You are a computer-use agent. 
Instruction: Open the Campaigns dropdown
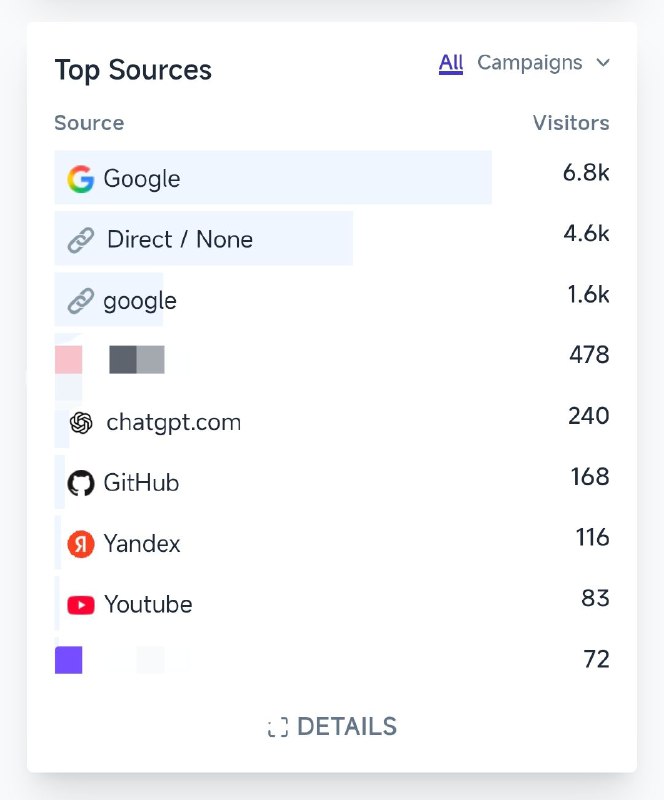(529, 63)
